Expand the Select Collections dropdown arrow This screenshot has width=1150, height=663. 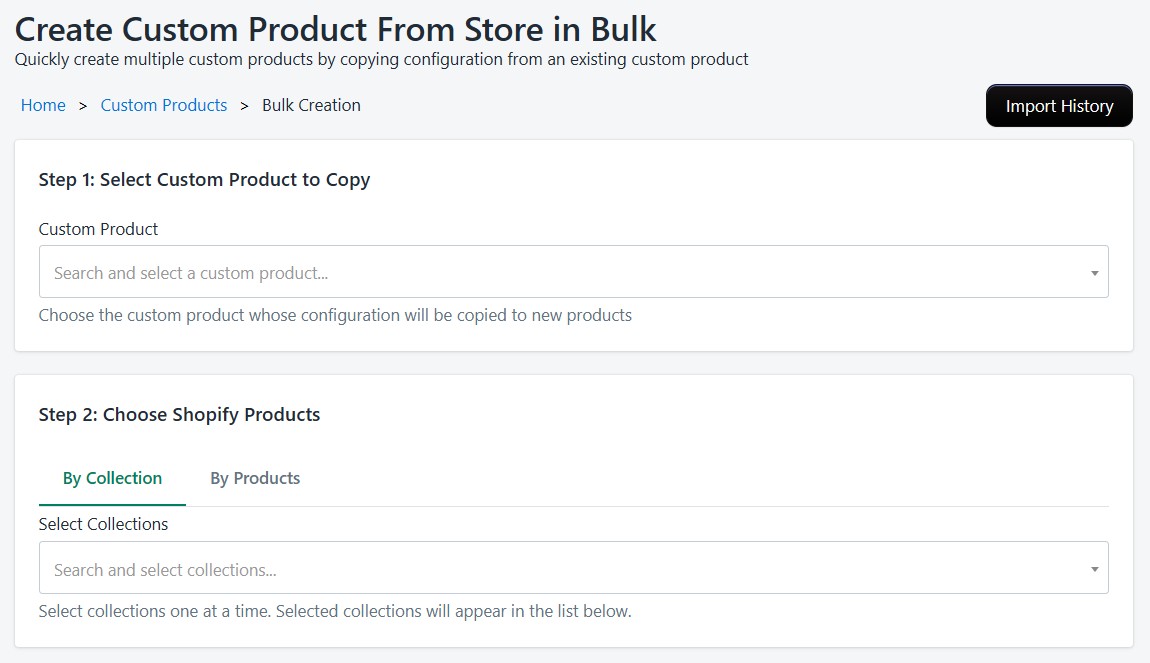[x=1094, y=567]
